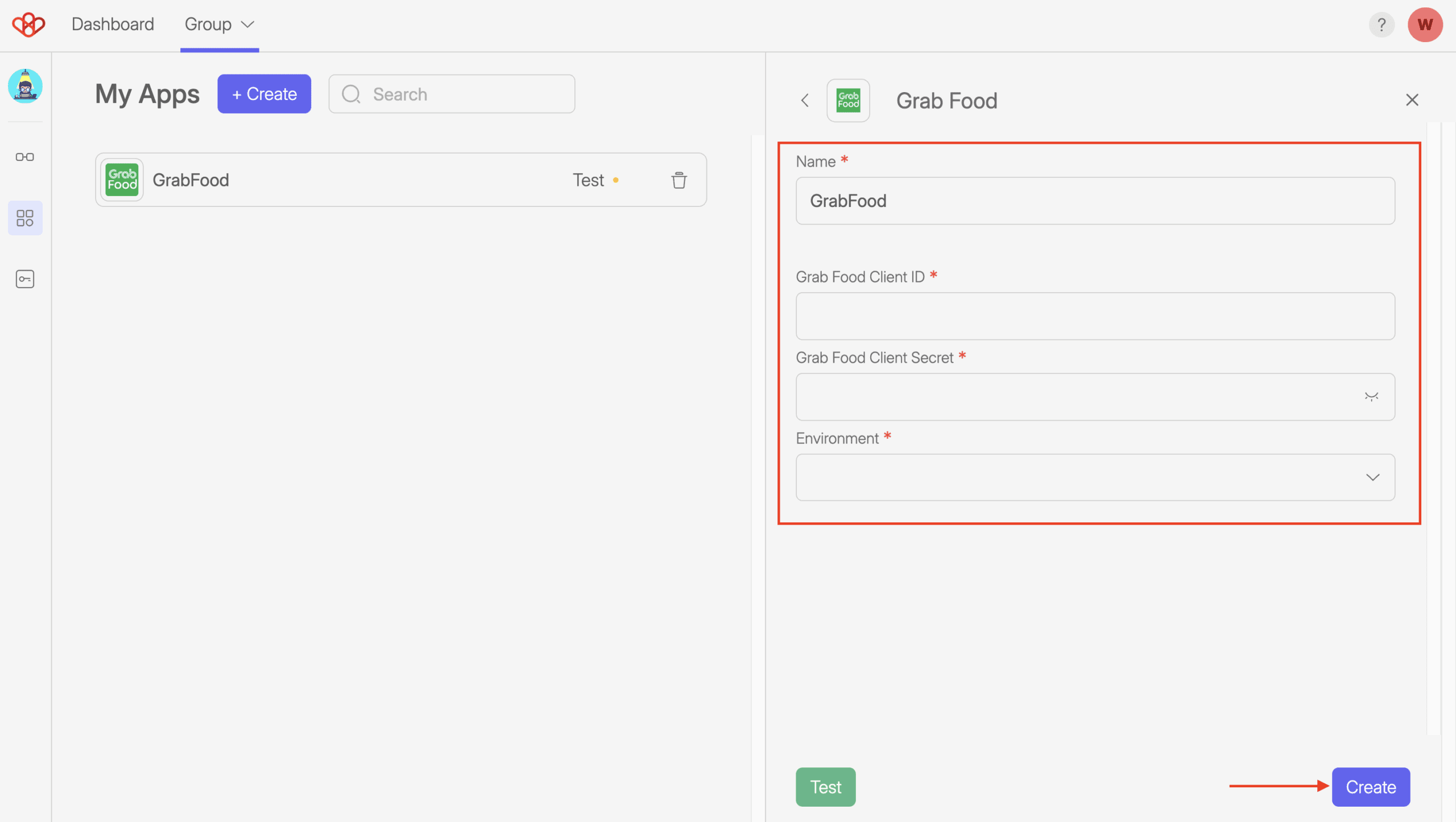Edit the Name field containing GrabFood
1456x822 pixels.
[x=1095, y=201]
